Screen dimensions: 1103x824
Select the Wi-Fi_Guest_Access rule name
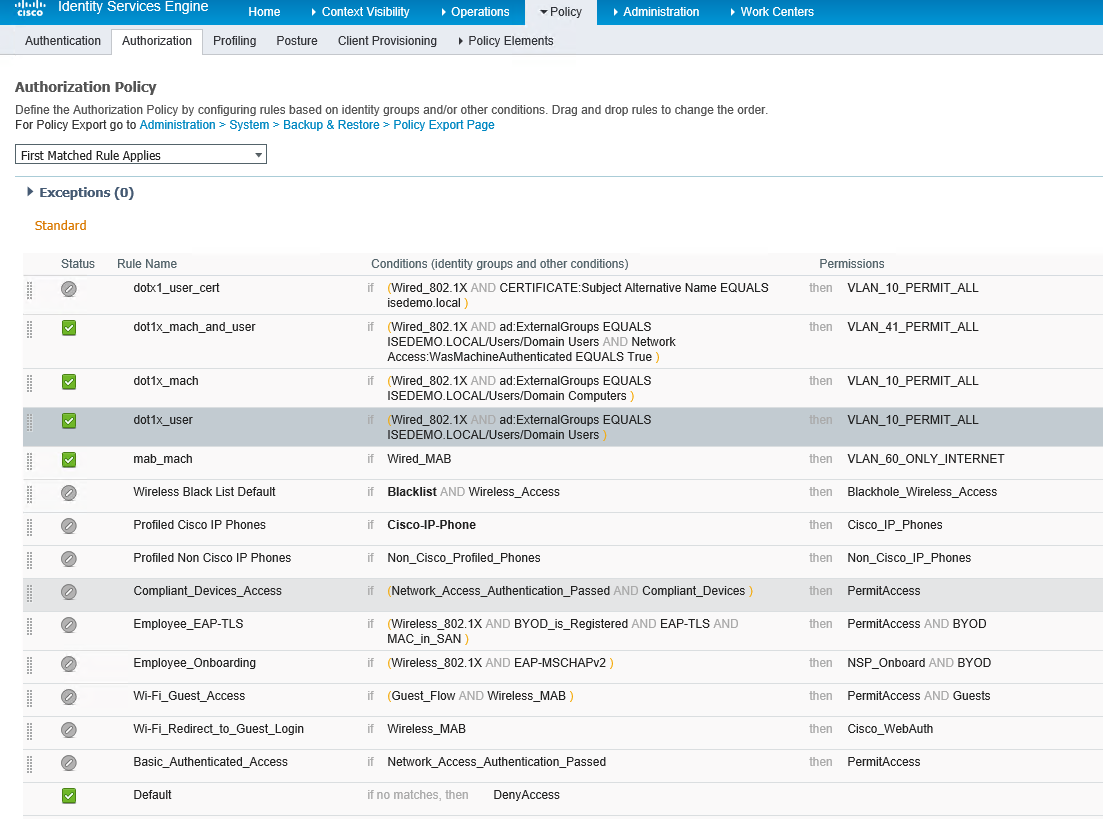pos(189,696)
